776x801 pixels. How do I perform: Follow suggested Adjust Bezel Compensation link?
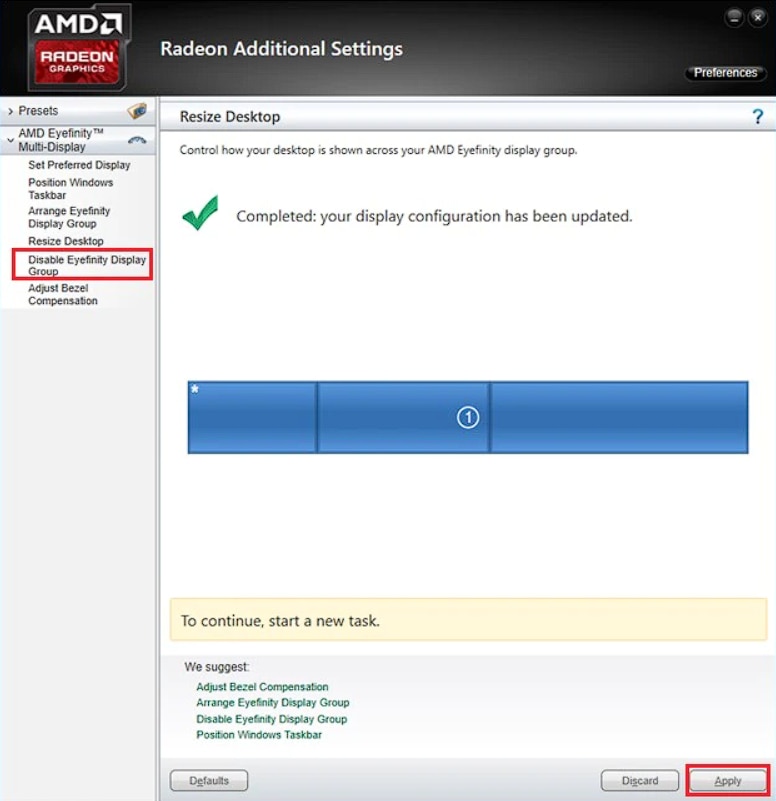262,687
